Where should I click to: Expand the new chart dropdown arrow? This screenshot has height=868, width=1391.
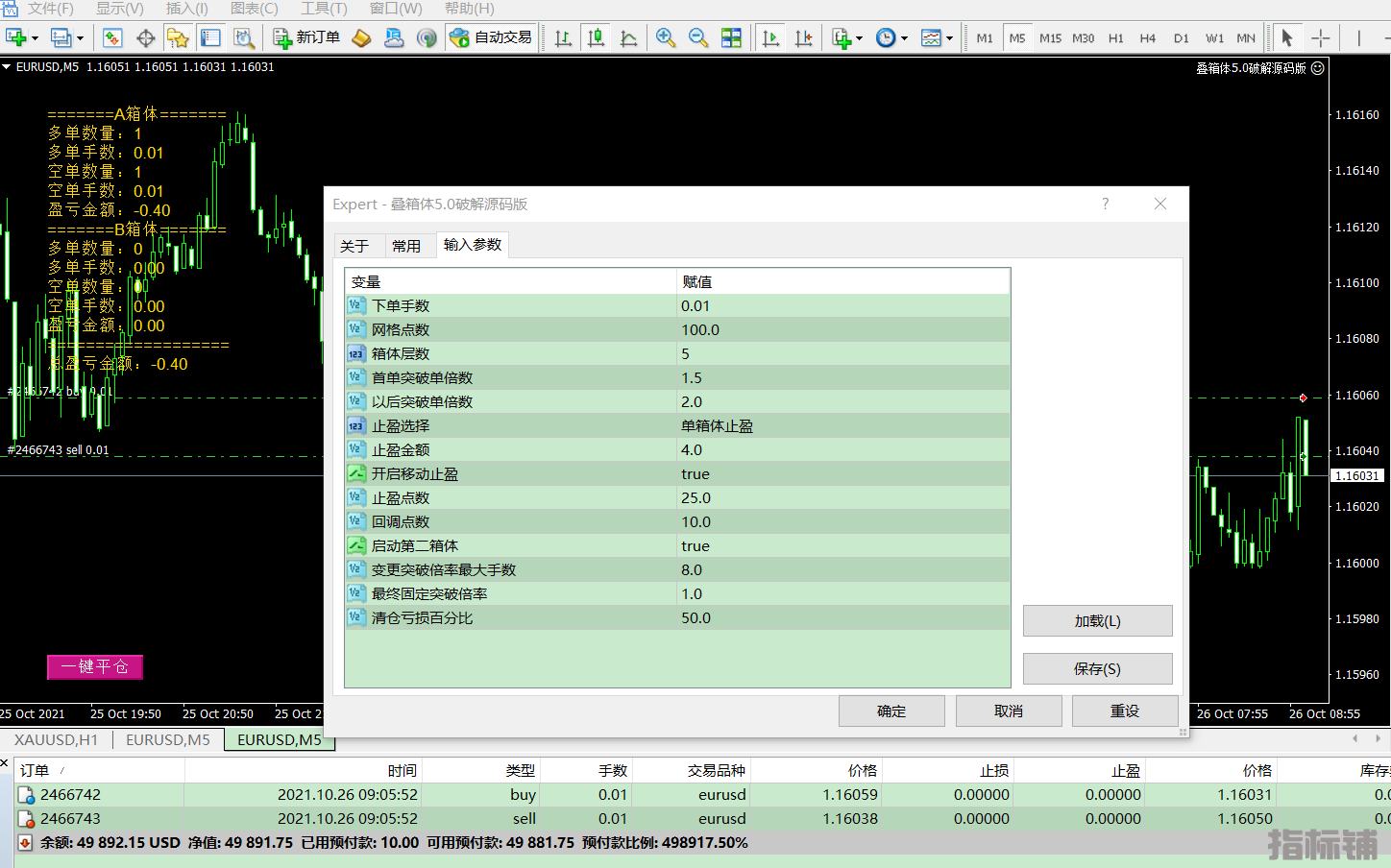(x=36, y=38)
